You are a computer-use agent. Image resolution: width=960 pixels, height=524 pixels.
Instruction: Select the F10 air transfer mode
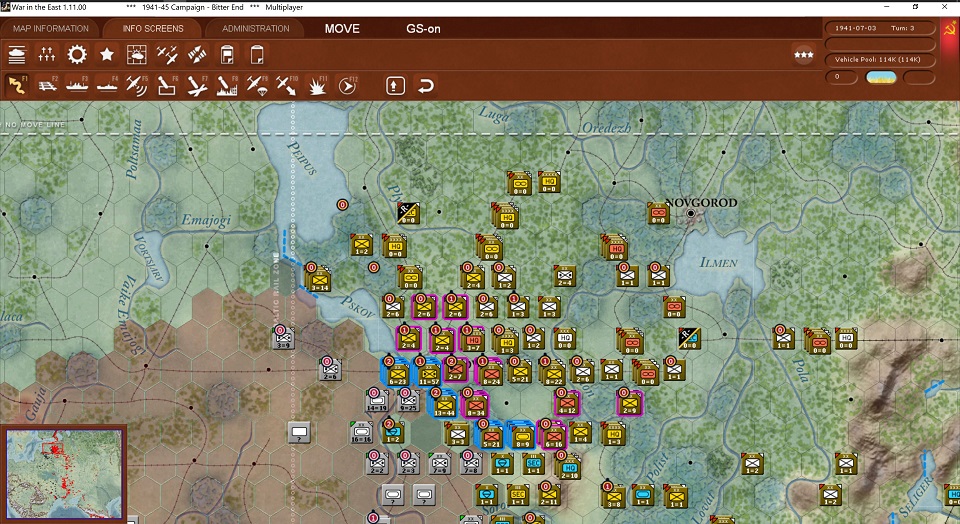287,86
